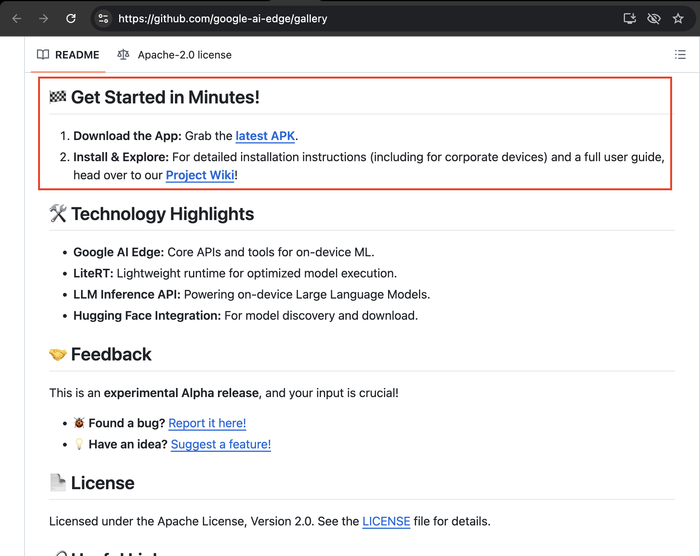Click the scales icon beside Apache-2.0 license
The image size is (700, 556).
(x=123, y=55)
